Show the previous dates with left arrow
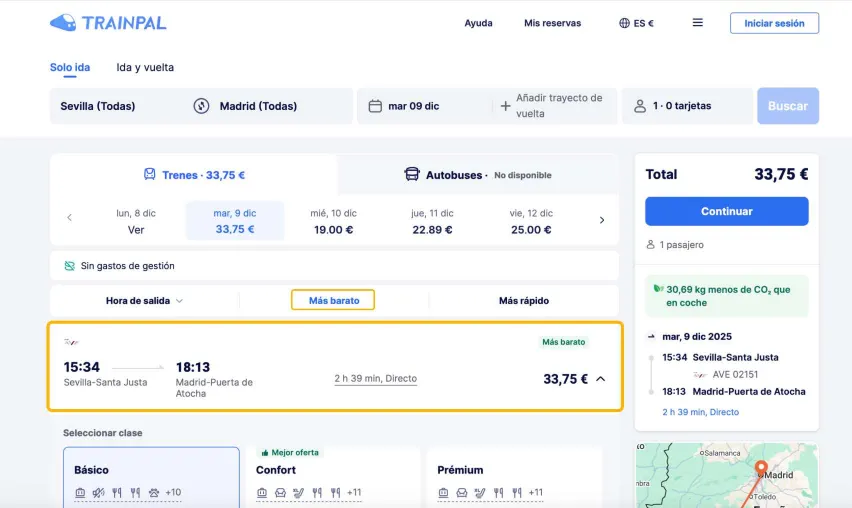 pyautogui.click(x=69, y=219)
